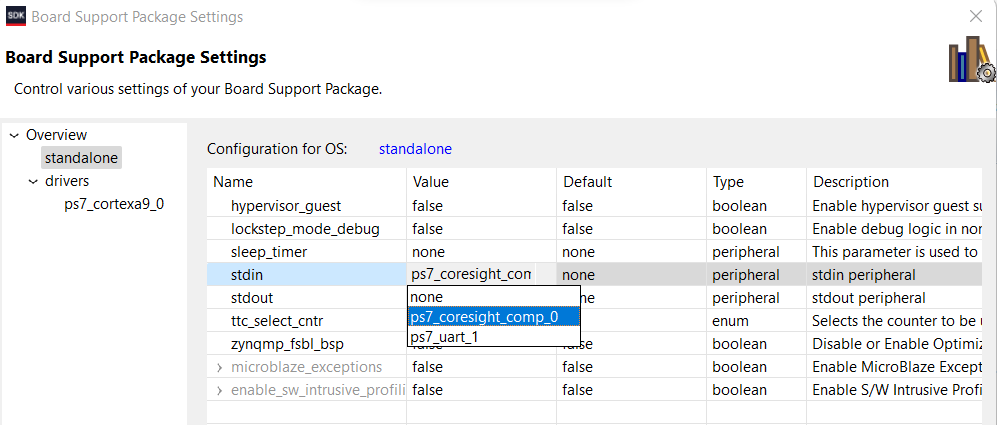Click the Value column header

click(x=431, y=182)
